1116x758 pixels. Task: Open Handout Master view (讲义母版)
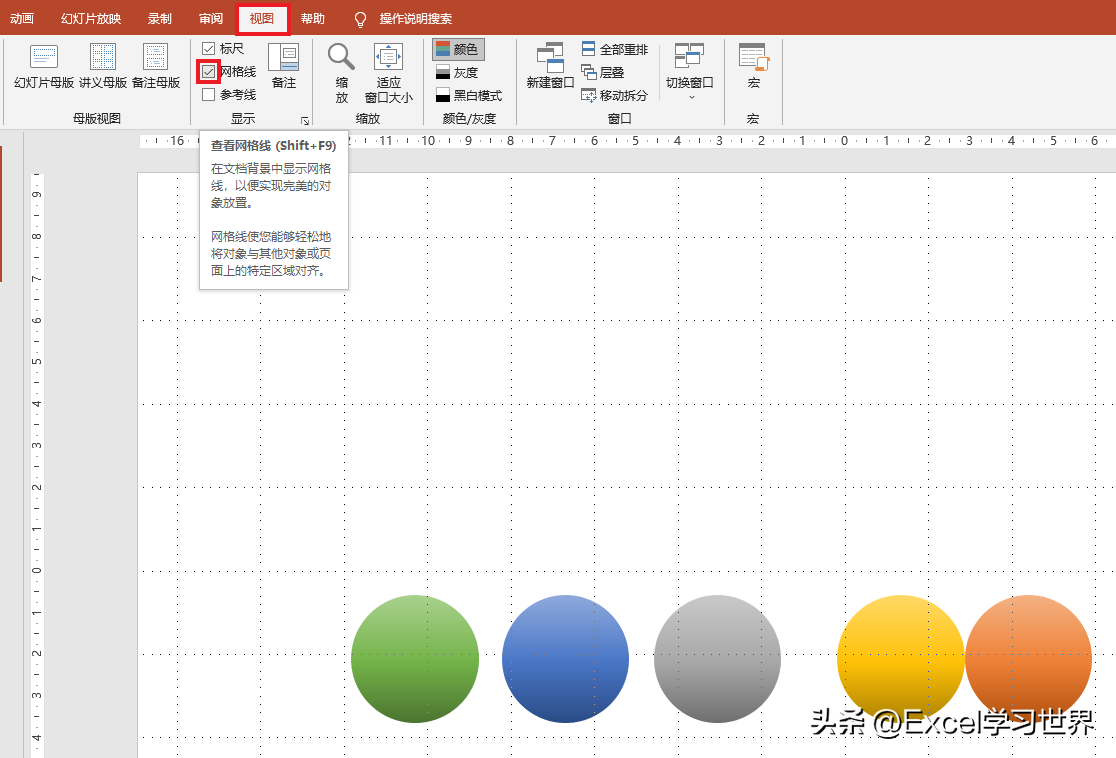(x=103, y=66)
